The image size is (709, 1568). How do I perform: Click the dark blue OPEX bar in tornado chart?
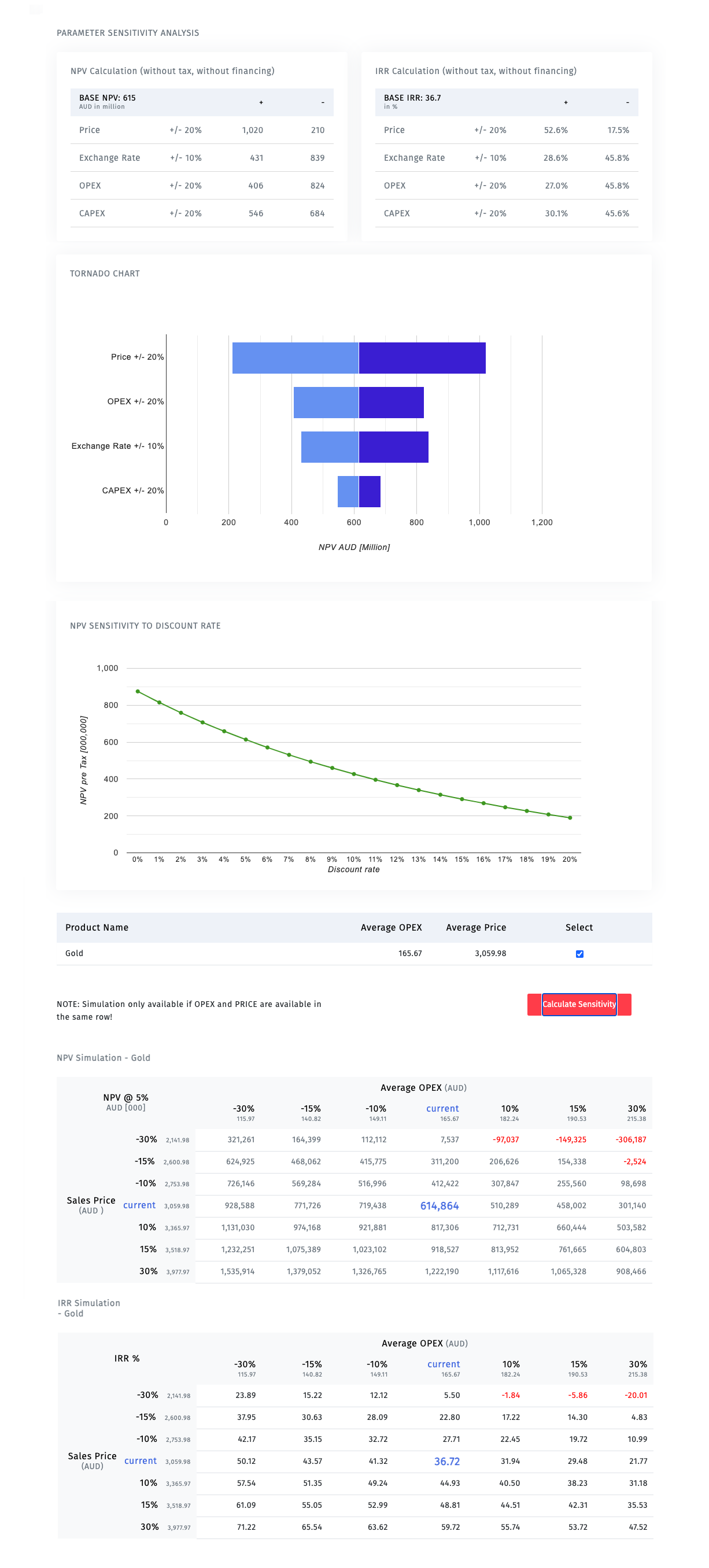point(392,403)
